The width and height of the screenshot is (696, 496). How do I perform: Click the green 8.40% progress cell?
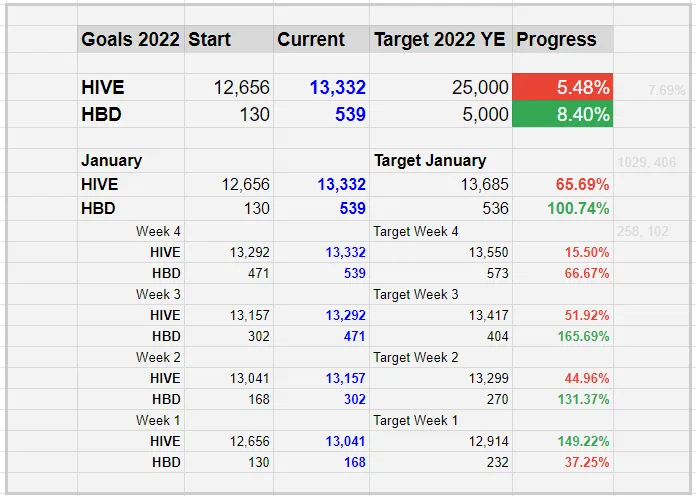tap(563, 114)
